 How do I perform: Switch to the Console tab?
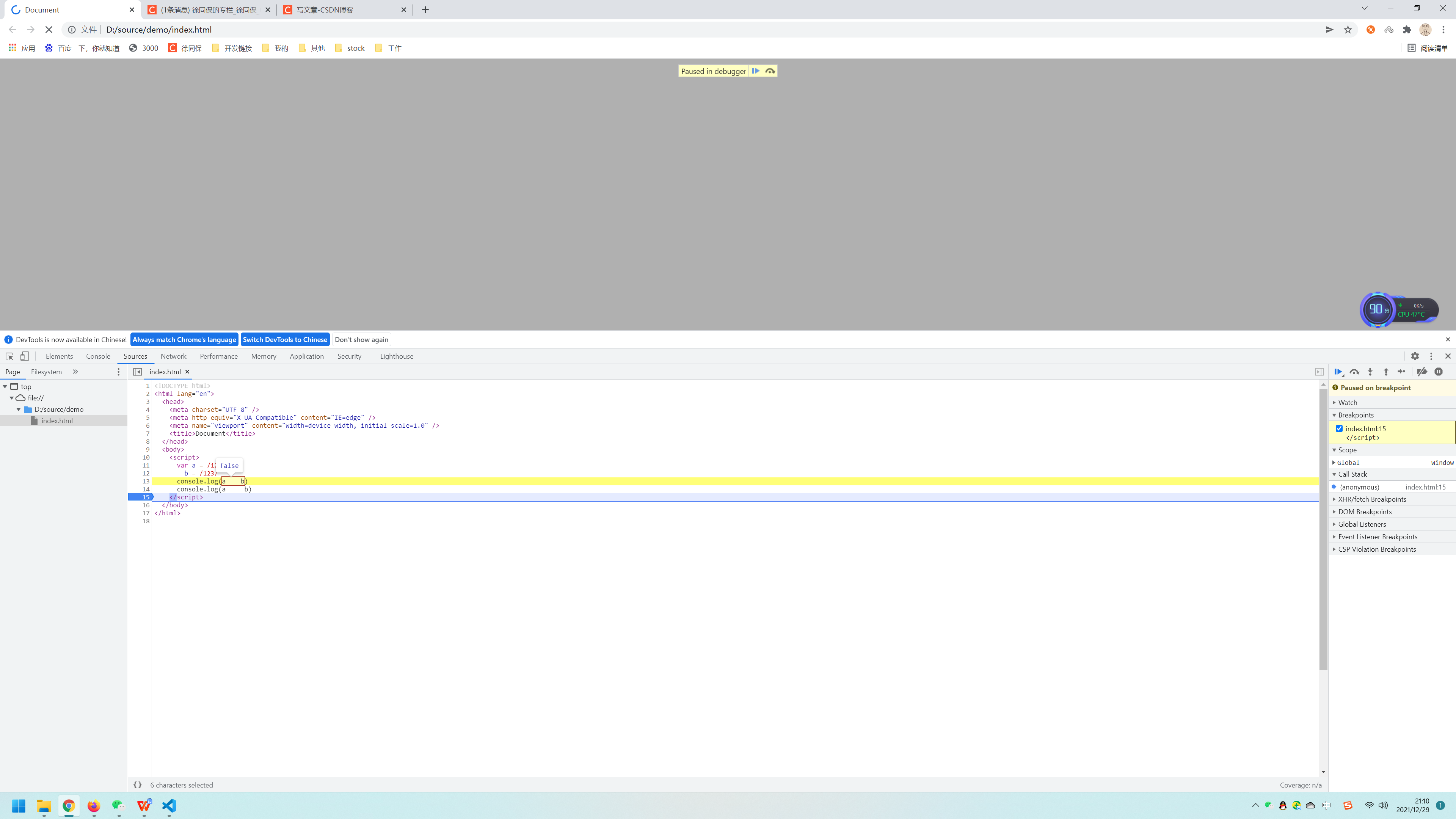click(98, 356)
